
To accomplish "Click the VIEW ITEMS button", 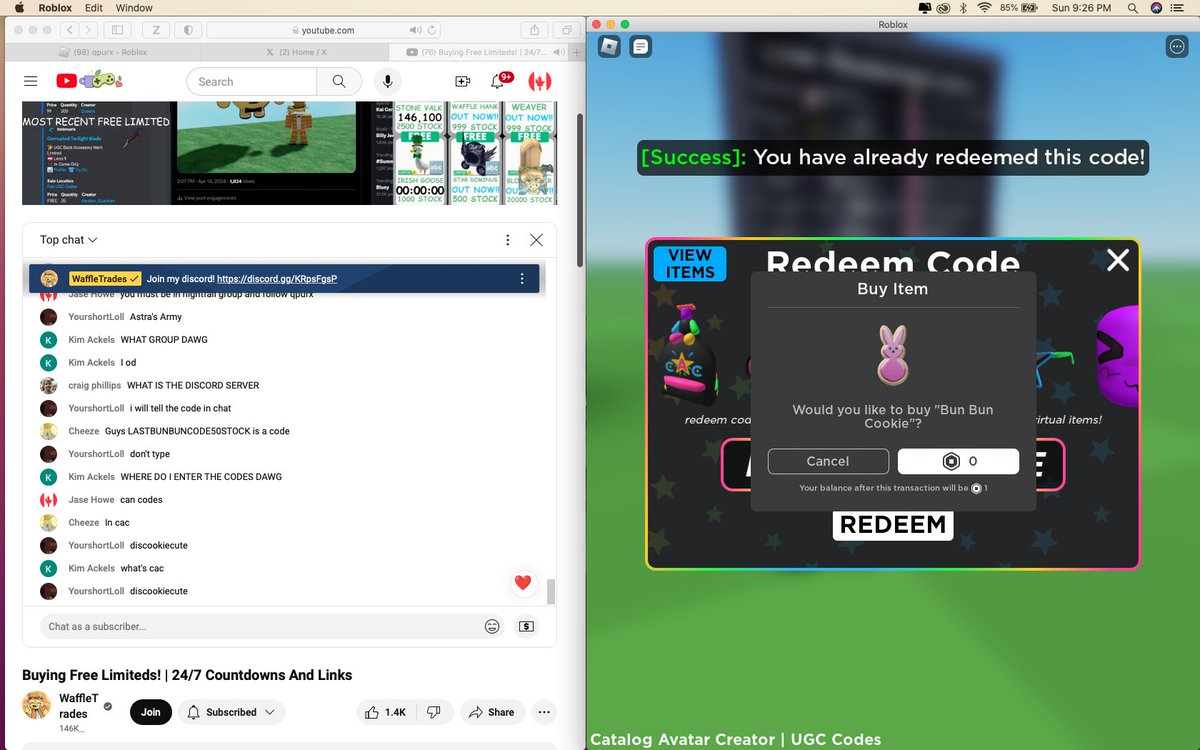I will [x=690, y=263].
